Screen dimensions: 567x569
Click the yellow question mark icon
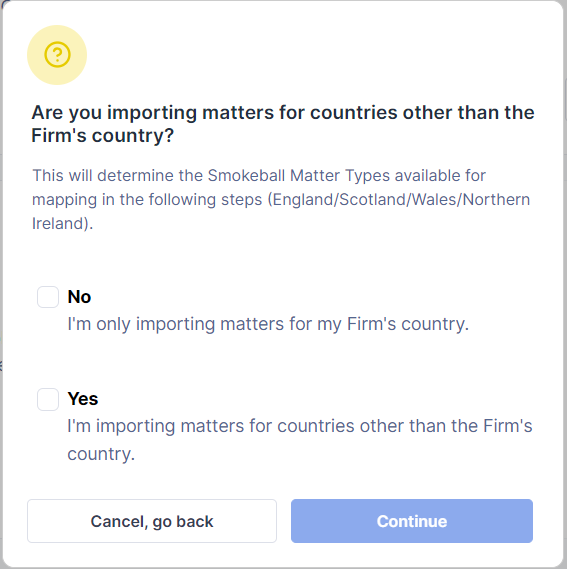pyautogui.click(x=57, y=55)
